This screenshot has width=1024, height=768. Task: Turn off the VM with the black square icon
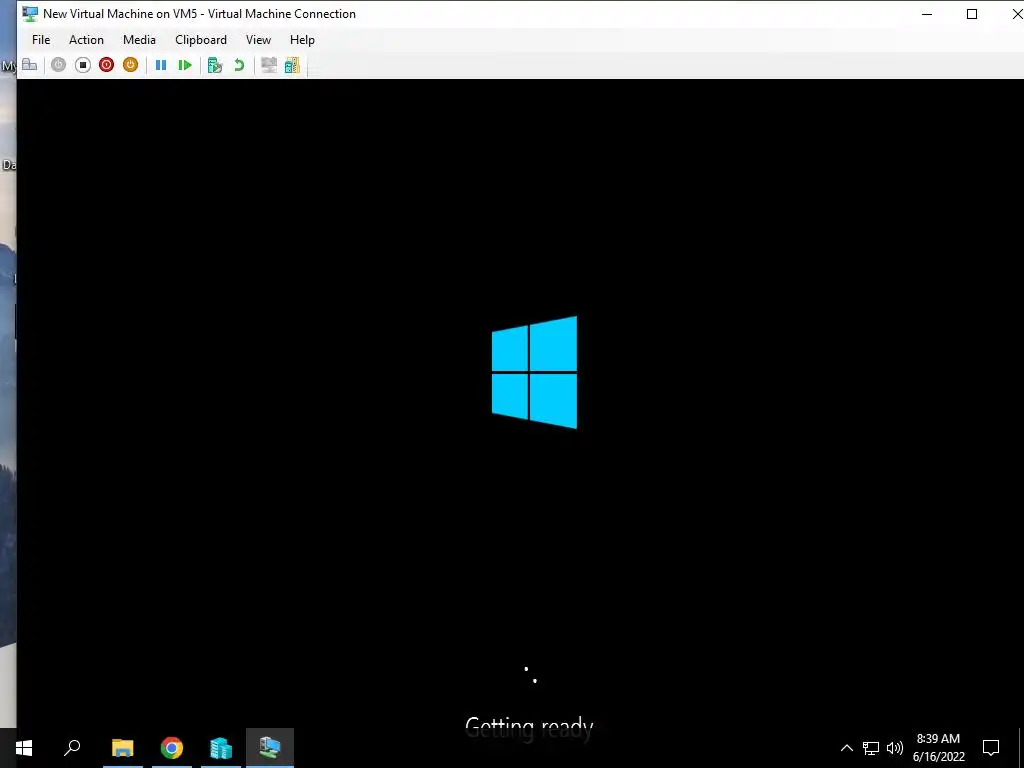pos(82,65)
